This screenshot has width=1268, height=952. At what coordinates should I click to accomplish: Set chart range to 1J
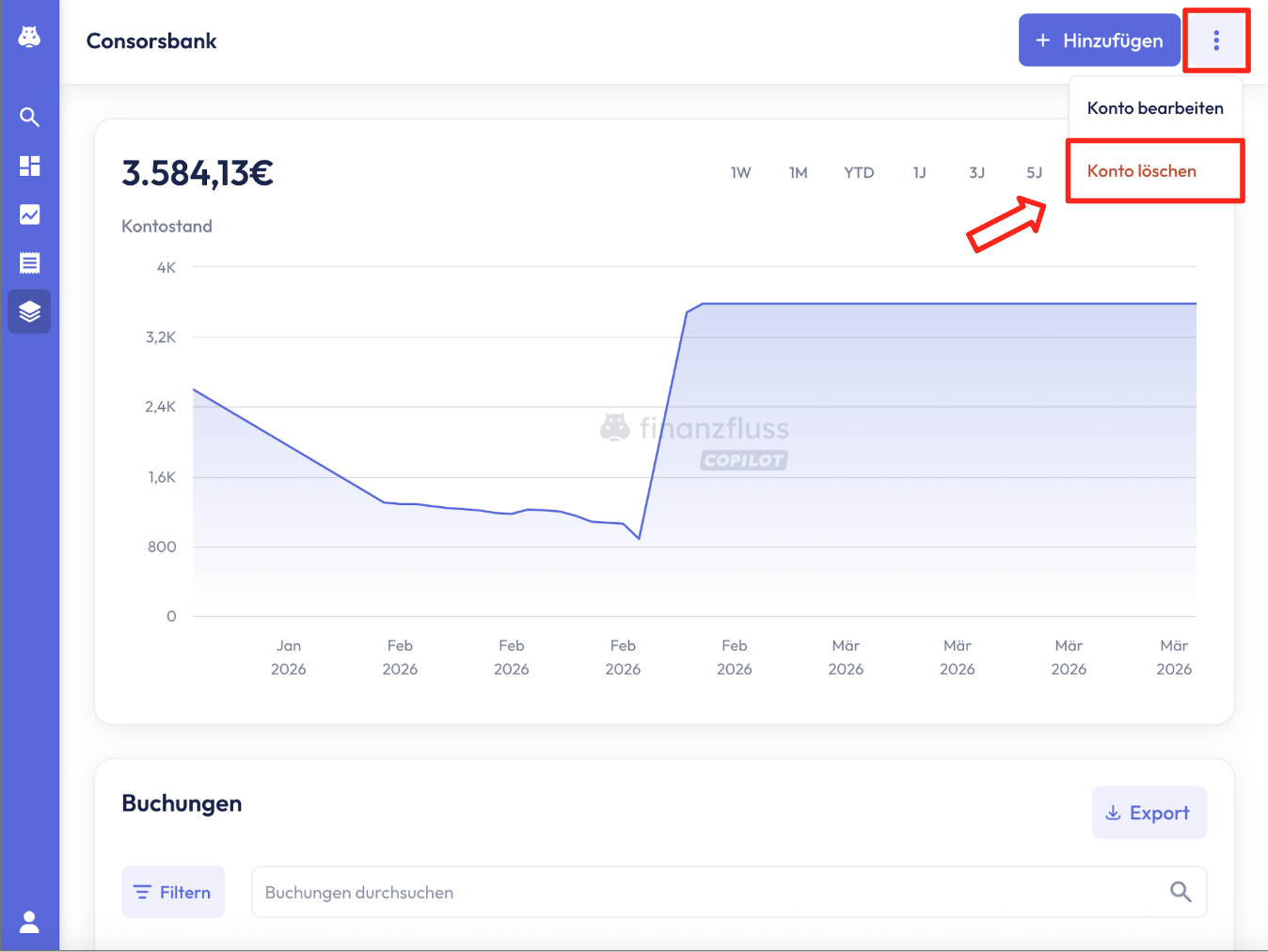pos(919,173)
